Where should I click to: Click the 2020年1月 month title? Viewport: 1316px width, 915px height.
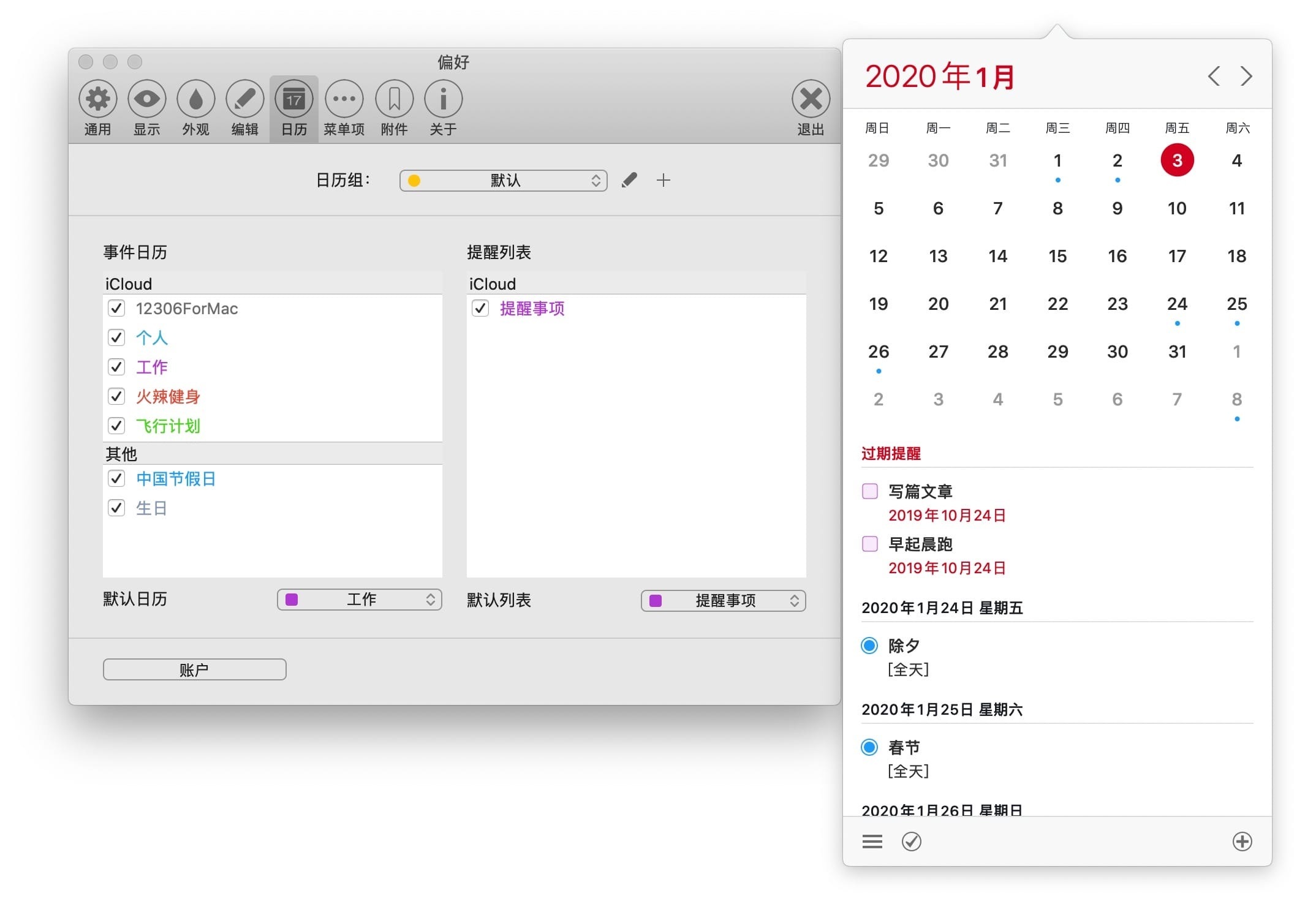point(940,77)
